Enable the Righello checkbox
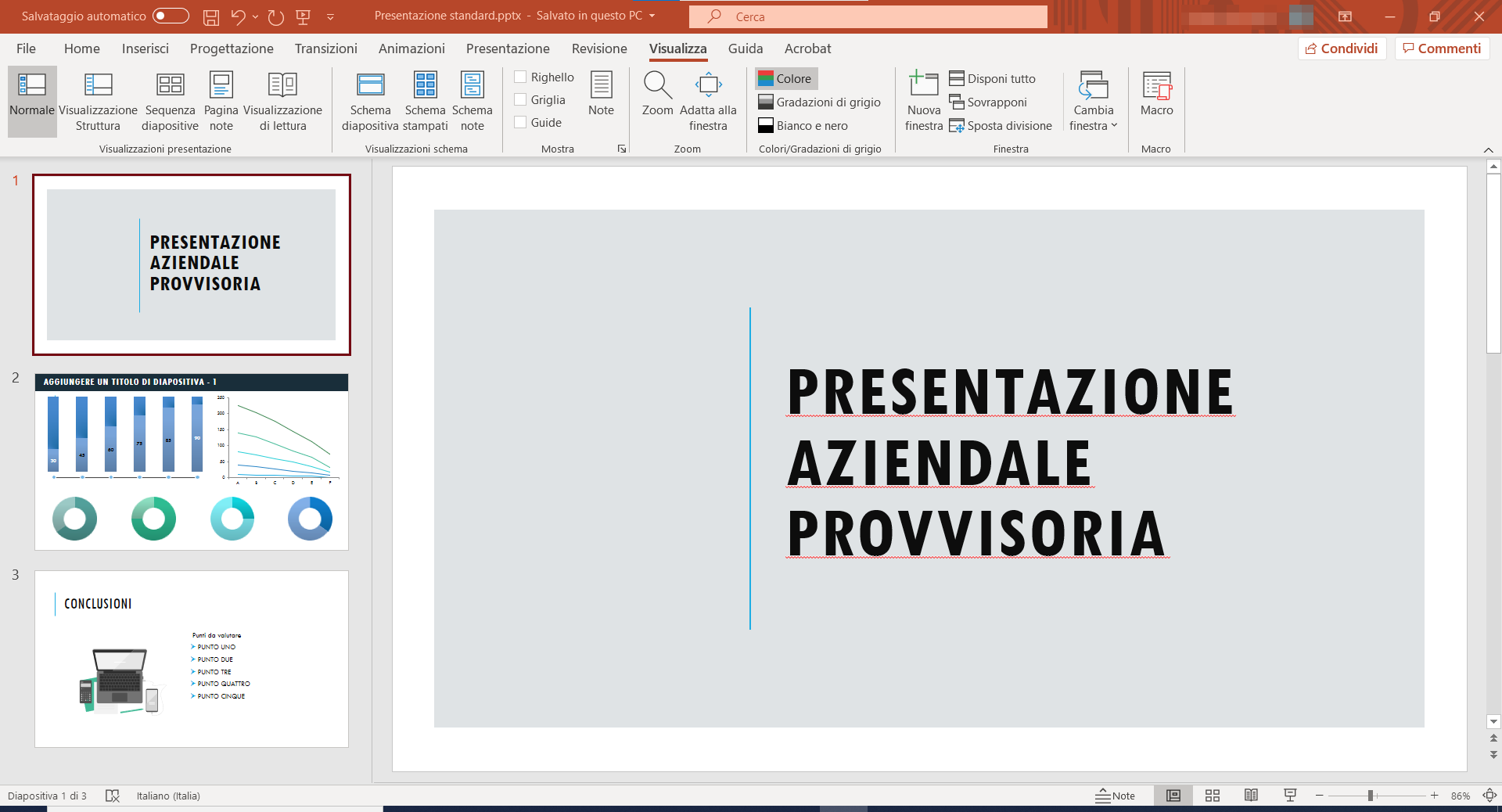Image resolution: width=1502 pixels, height=812 pixels. pyautogui.click(x=520, y=77)
